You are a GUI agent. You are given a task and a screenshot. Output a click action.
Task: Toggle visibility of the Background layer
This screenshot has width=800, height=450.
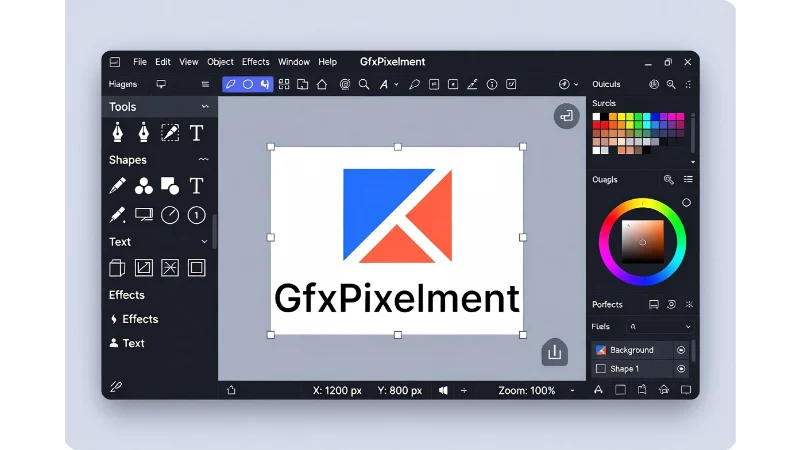[x=681, y=350]
